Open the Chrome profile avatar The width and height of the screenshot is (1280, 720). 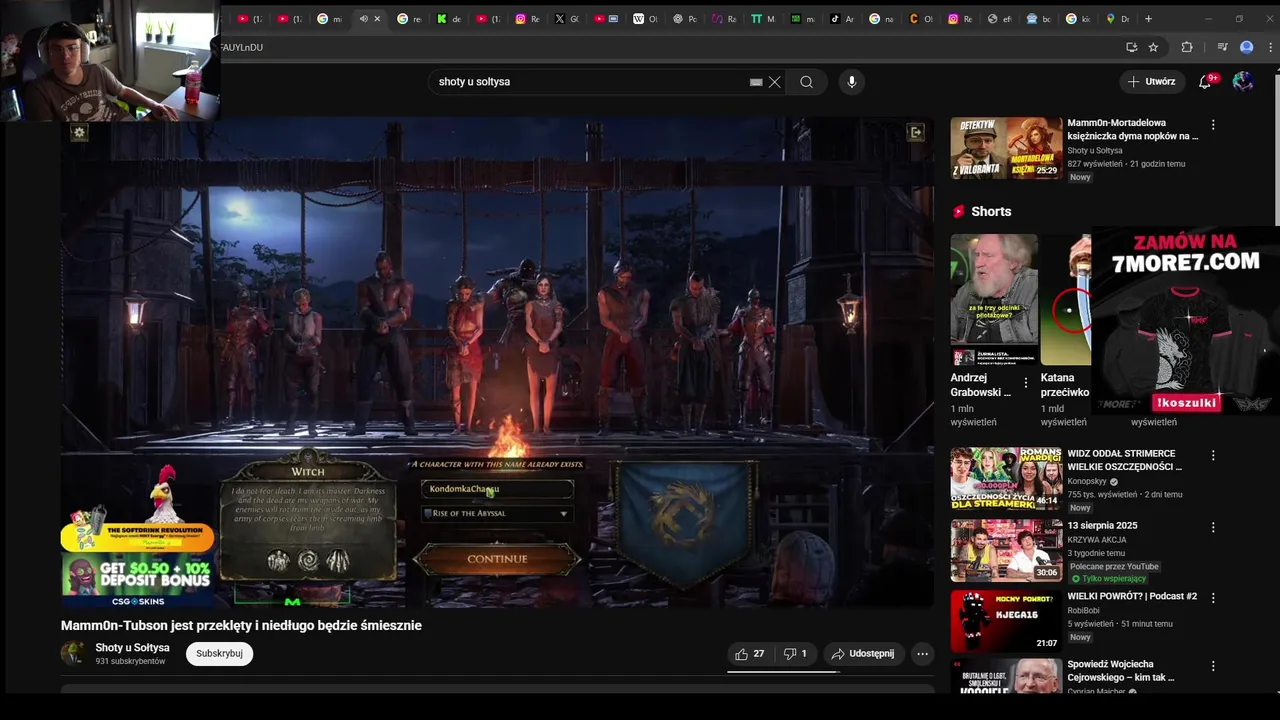pos(1246,47)
